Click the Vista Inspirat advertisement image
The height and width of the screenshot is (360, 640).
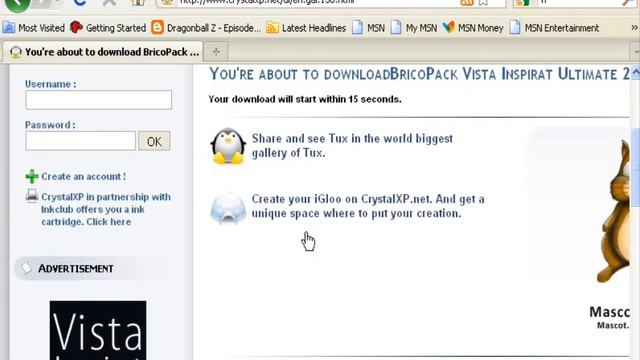(98, 330)
